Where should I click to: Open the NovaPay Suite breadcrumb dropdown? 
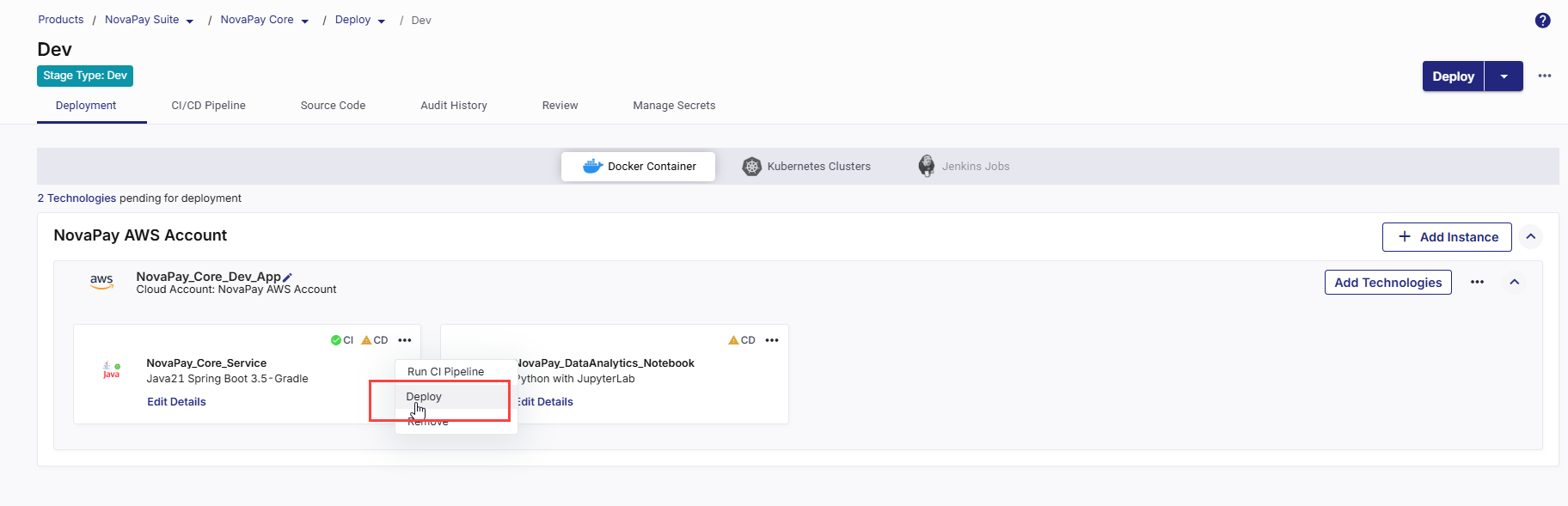click(x=190, y=21)
